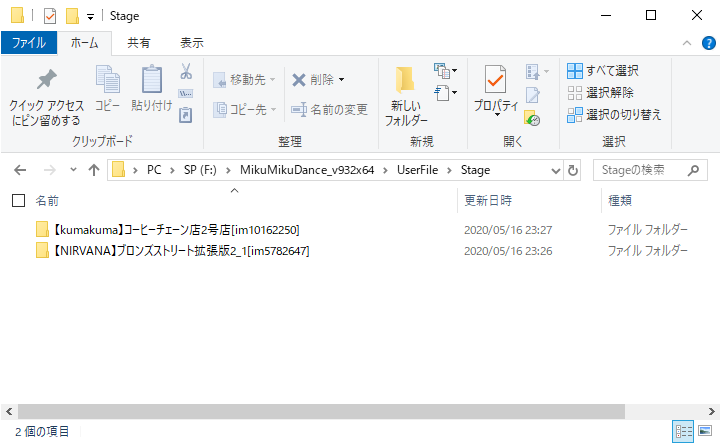This screenshot has height=444, width=721.
Task: Click the folder icon of the kumakuma item
Action: (42, 229)
